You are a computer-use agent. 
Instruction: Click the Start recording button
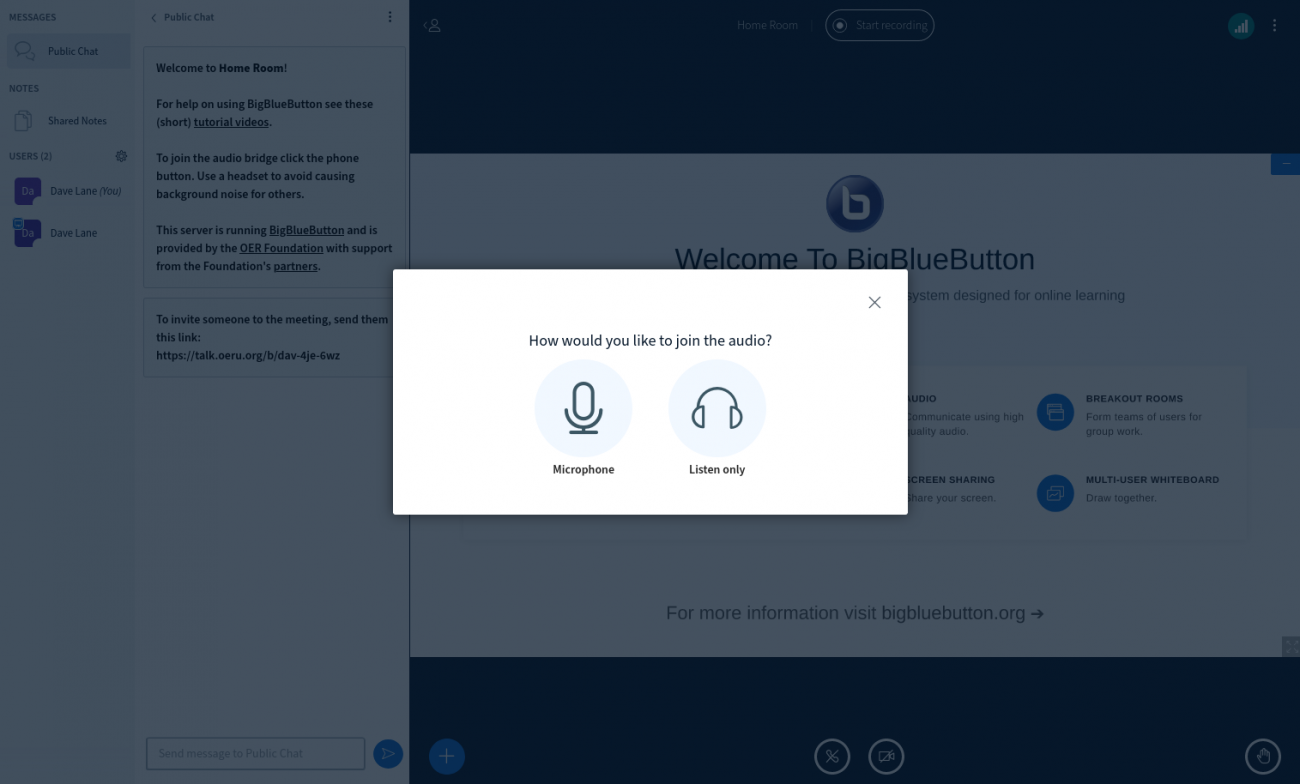(x=880, y=25)
